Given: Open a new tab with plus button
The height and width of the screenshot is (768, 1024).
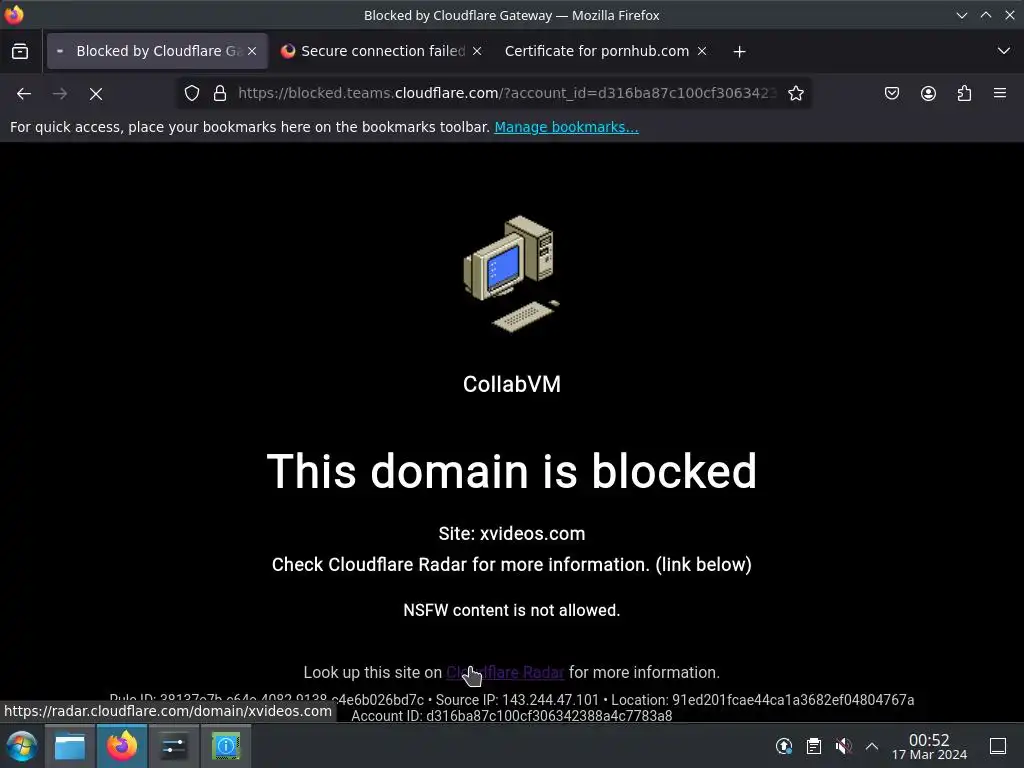Looking at the screenshot, I should [739, 52].
